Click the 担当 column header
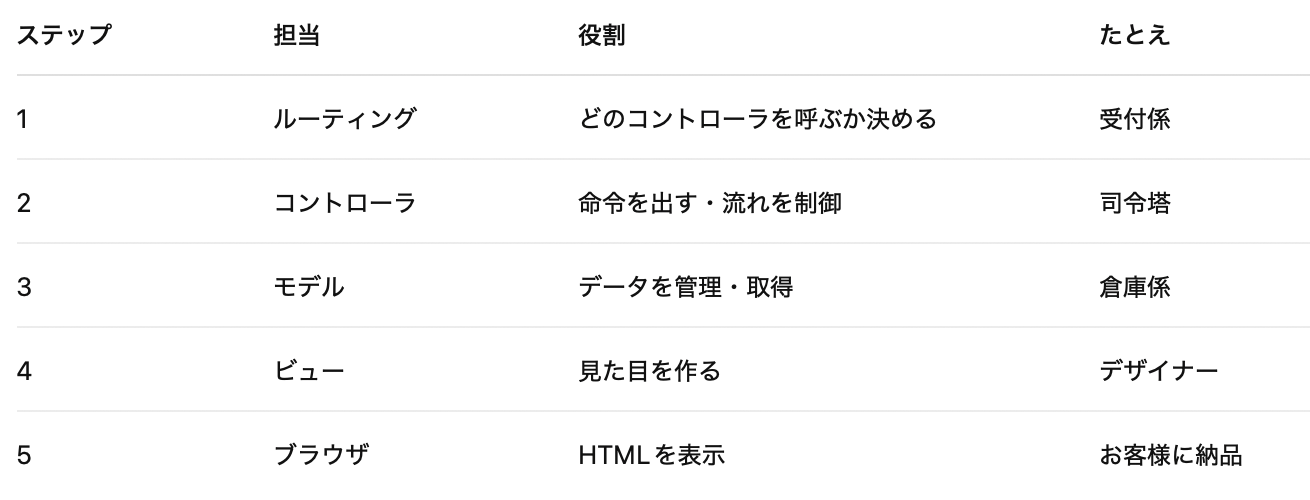The height and width of the screenshot is (500, 1310). pos(297,35)
